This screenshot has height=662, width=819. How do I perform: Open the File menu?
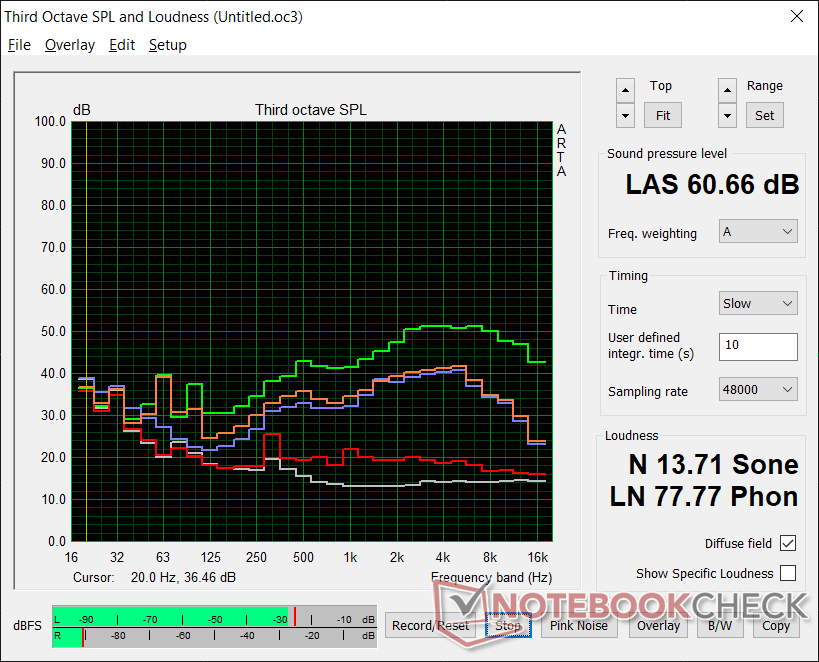(19, 45)
